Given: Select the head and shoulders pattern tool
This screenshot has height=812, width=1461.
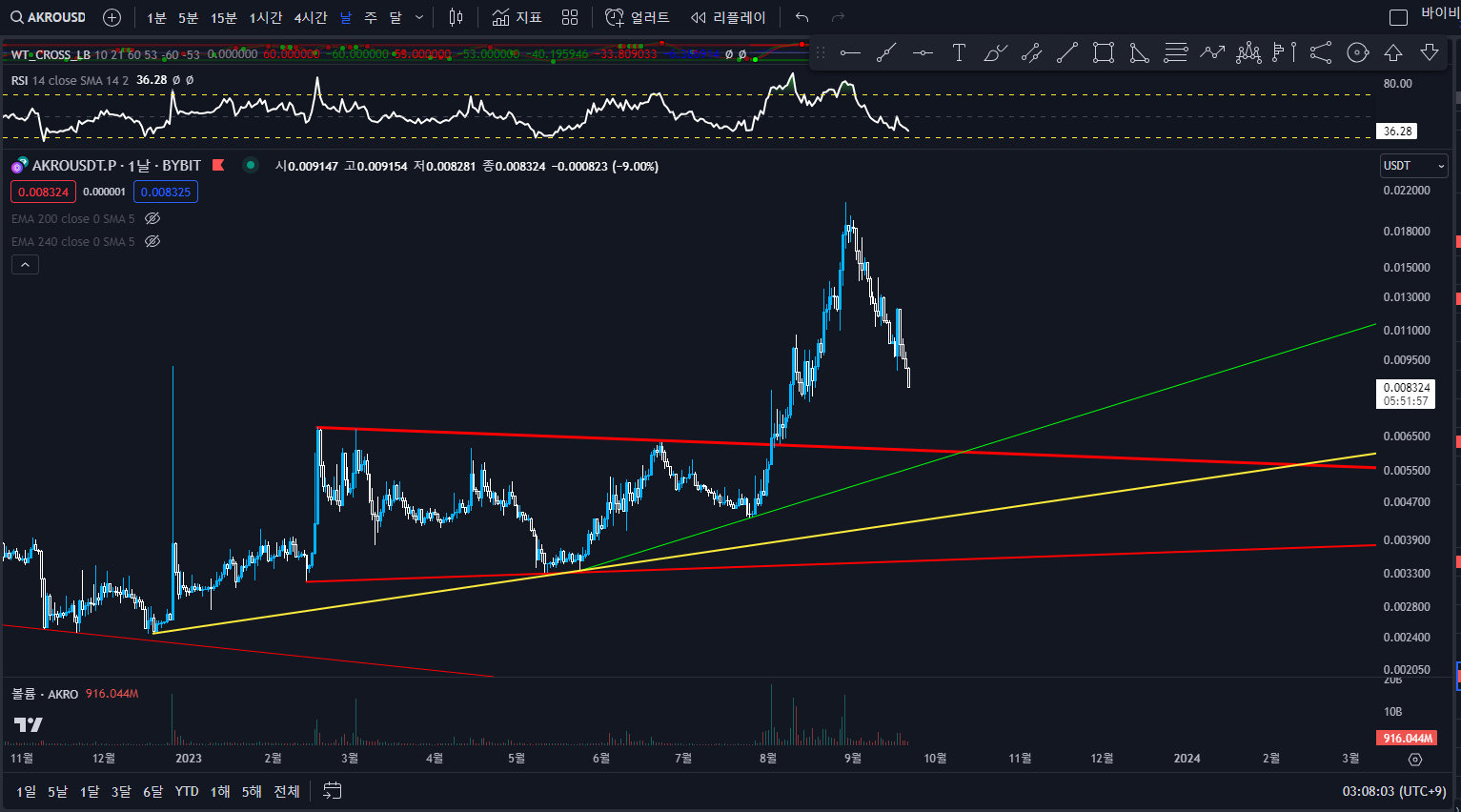Looking at the screenshot, I should pos(1248,53).
